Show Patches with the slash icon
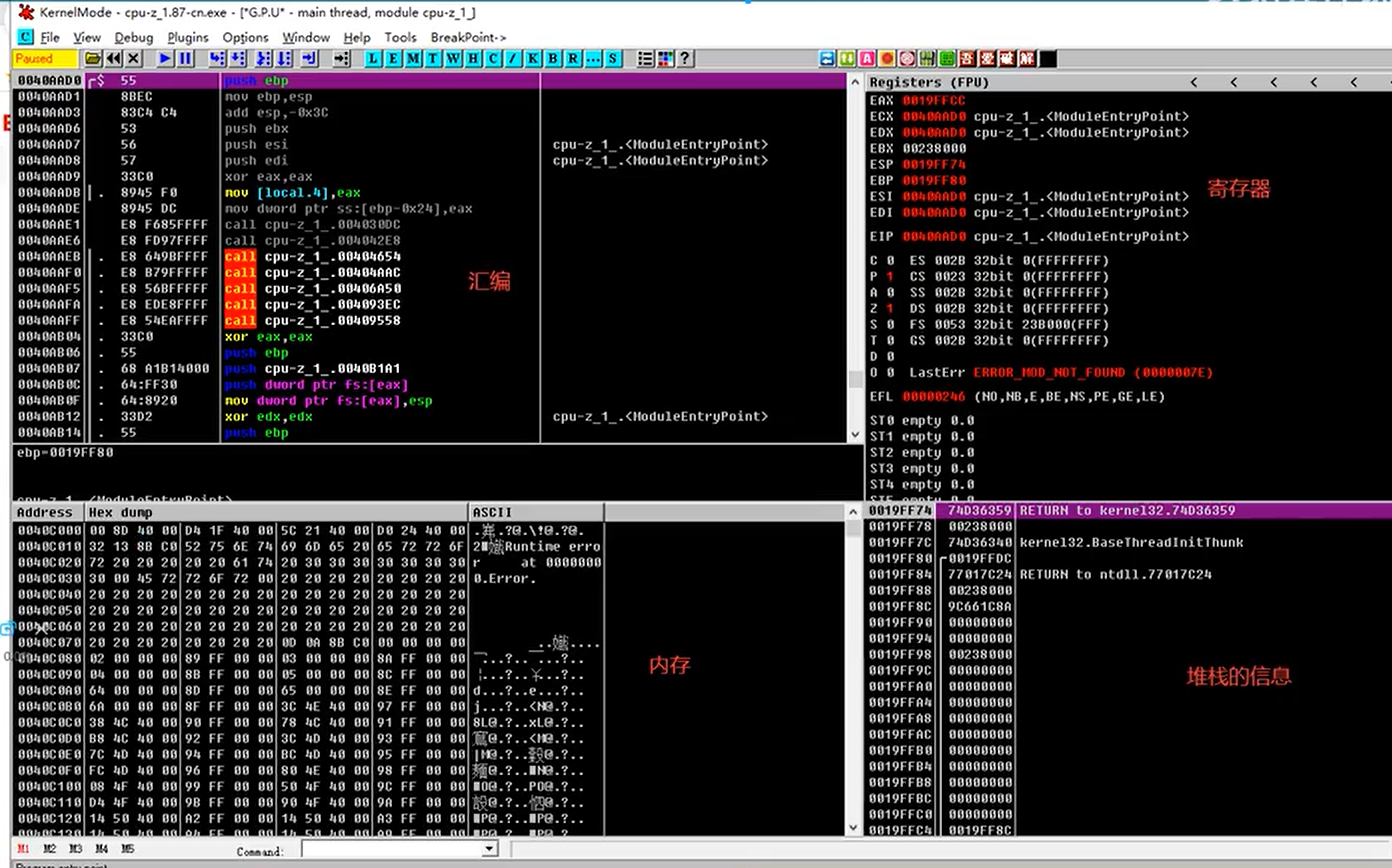1392x868 pixels. (514, 59)
